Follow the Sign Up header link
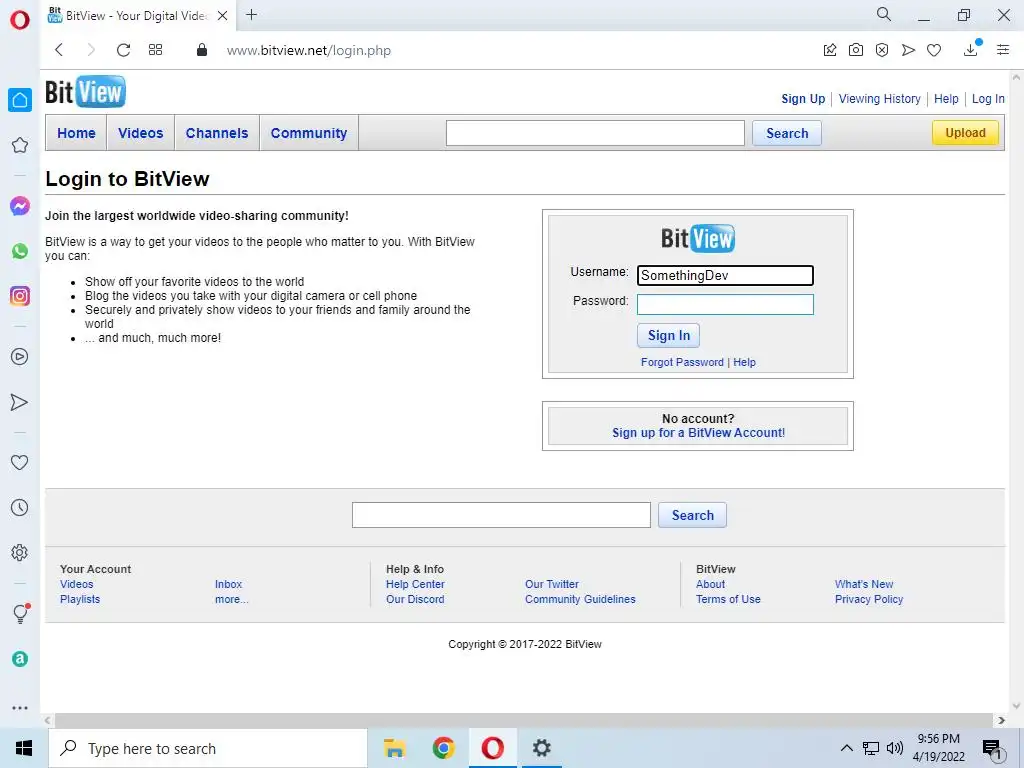1024x768 pixels. point(803,99)
